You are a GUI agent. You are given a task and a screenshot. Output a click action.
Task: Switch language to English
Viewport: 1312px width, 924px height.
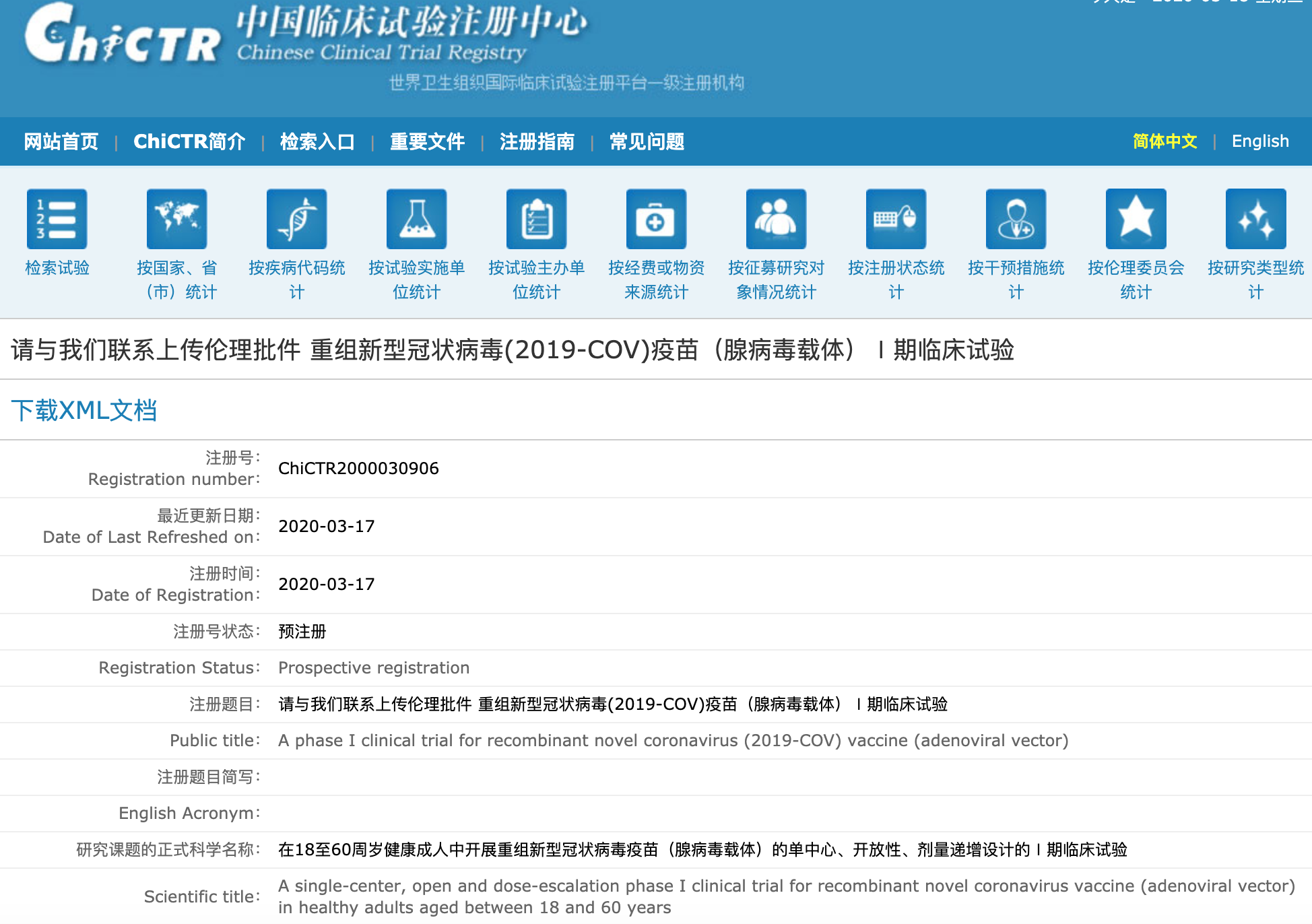(1260, 141)
